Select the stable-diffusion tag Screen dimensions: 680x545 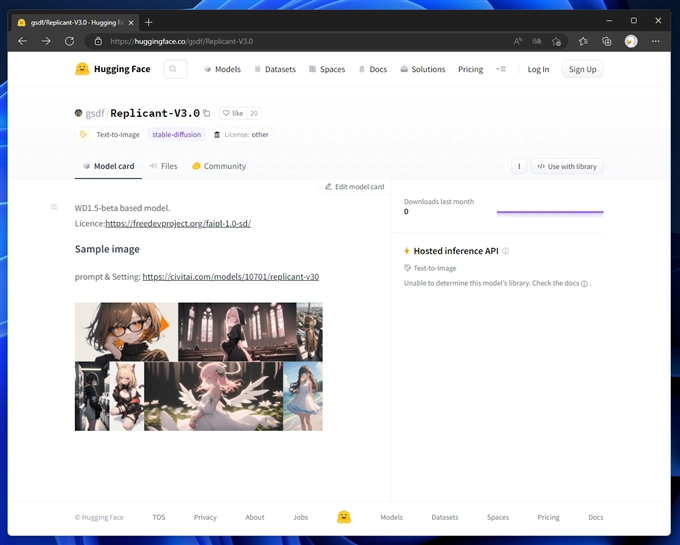coord(177,134)
